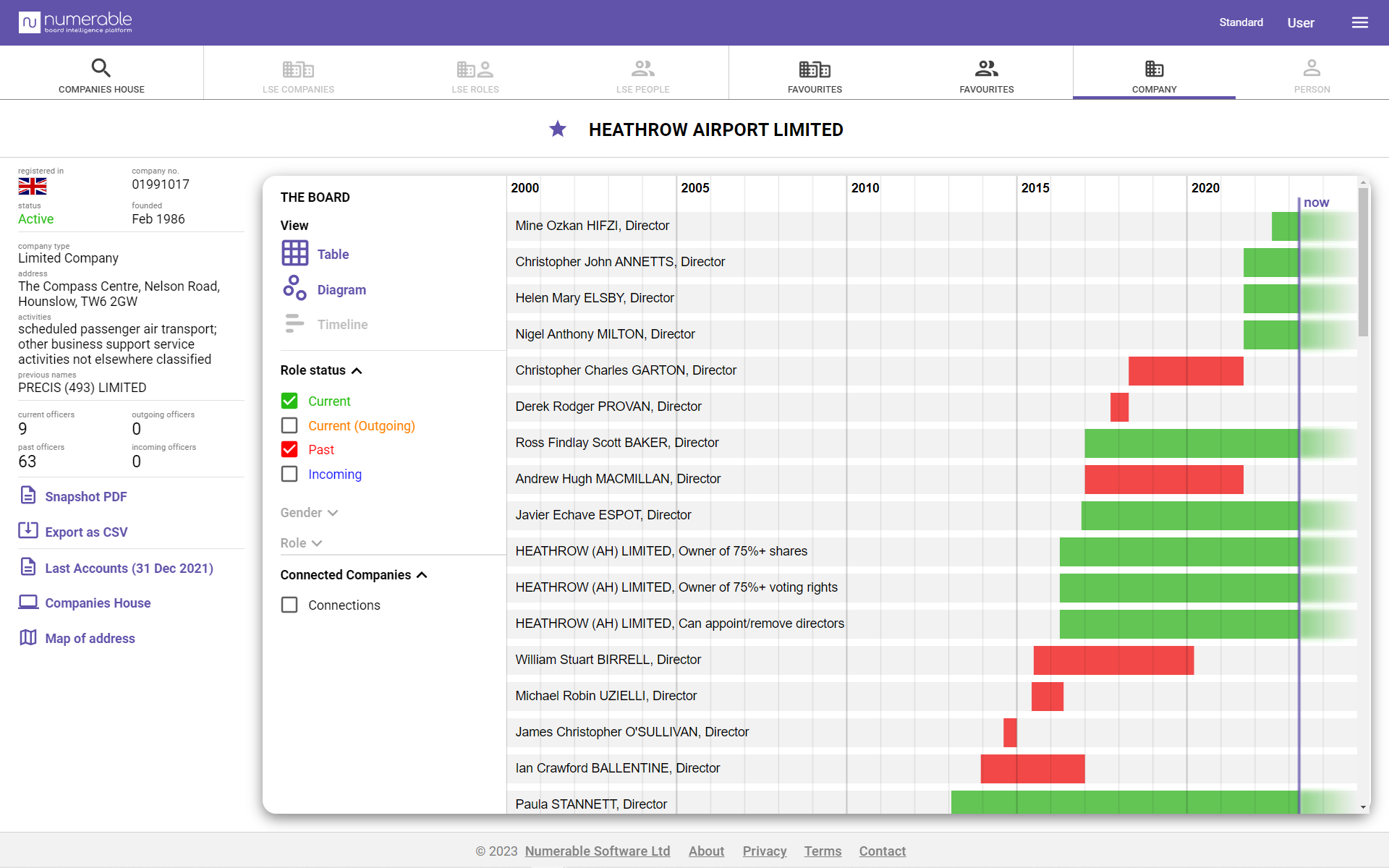Collapse the Connected Companies section

click(354, 575)
